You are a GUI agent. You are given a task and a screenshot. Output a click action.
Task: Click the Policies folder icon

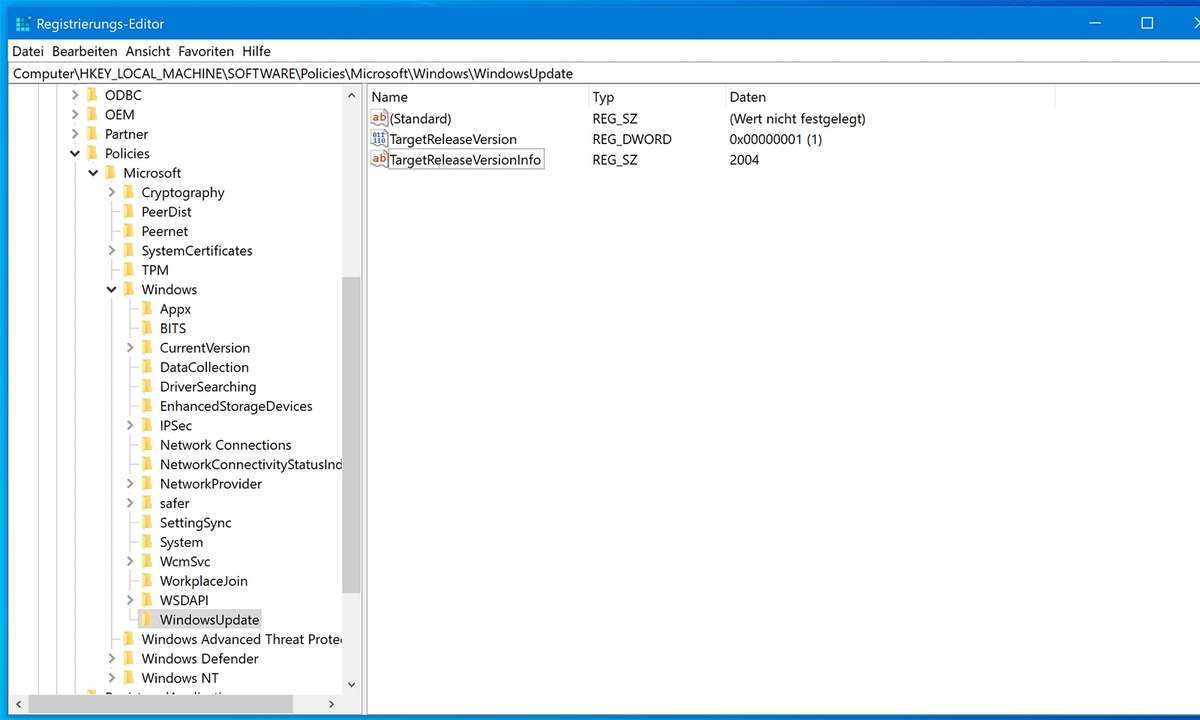(93, 153)
